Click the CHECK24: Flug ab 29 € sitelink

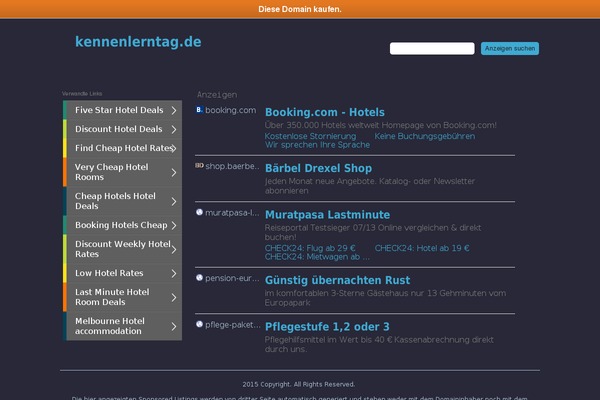(x=310, y=248)
